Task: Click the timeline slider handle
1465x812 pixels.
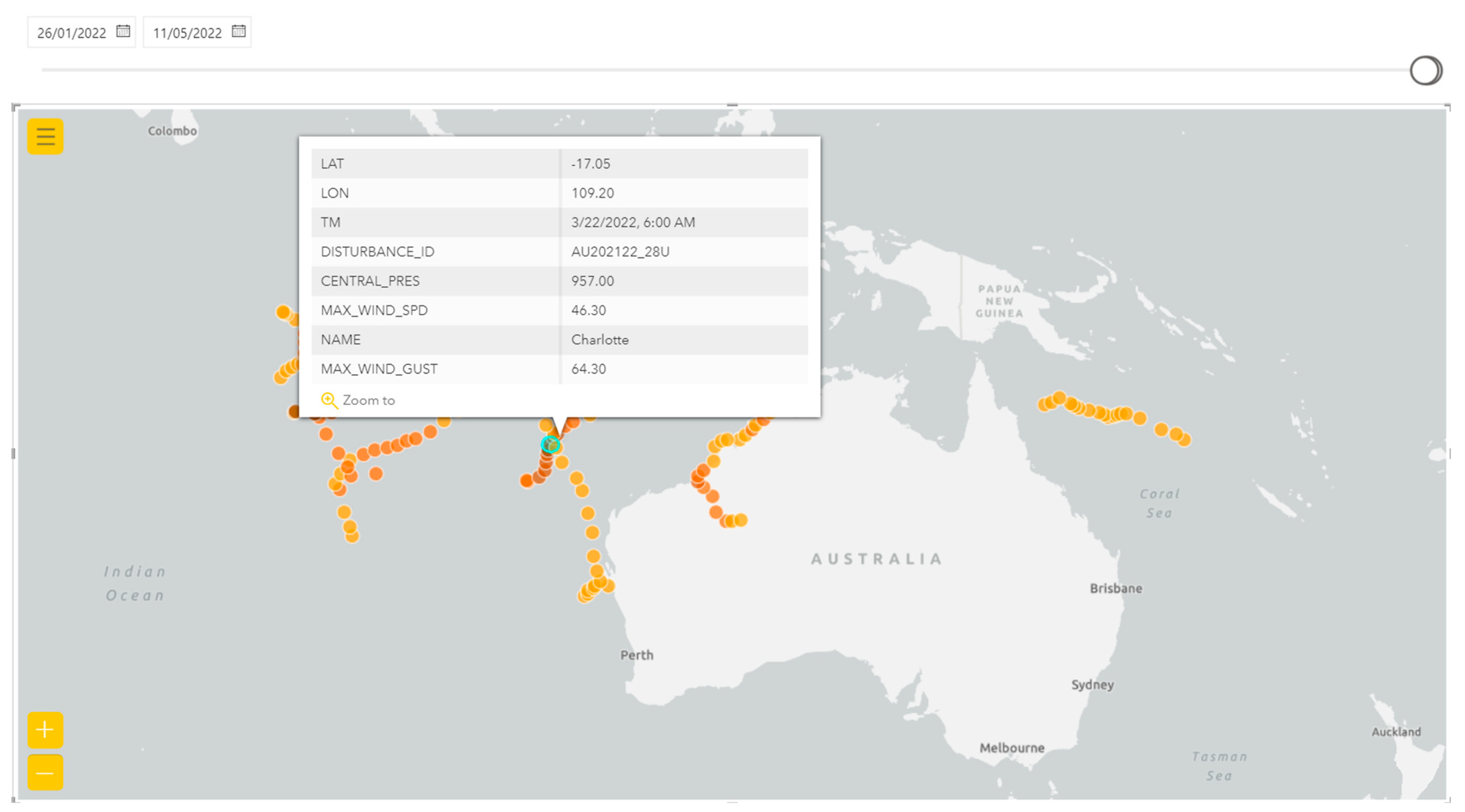Action: [x=1425, y=70]
